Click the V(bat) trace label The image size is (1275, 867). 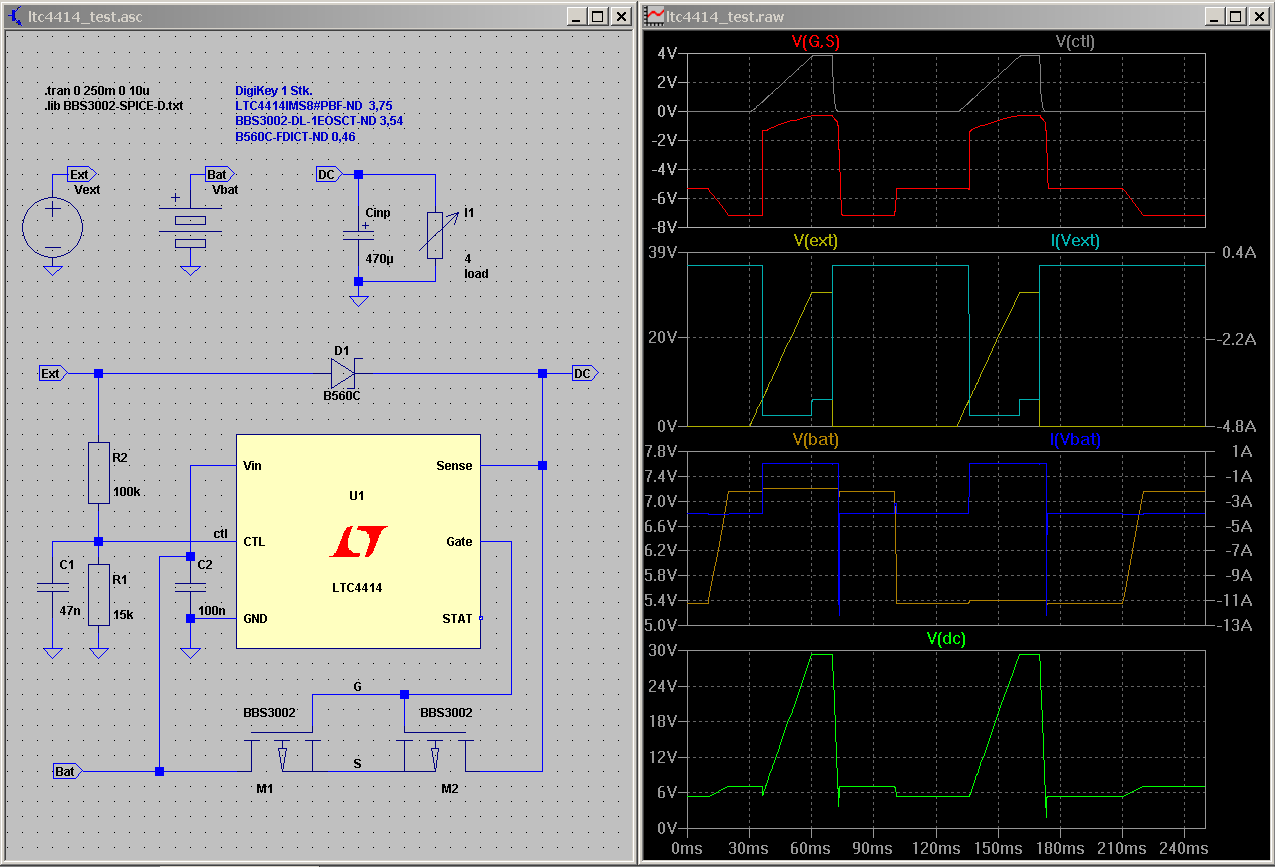815,439
